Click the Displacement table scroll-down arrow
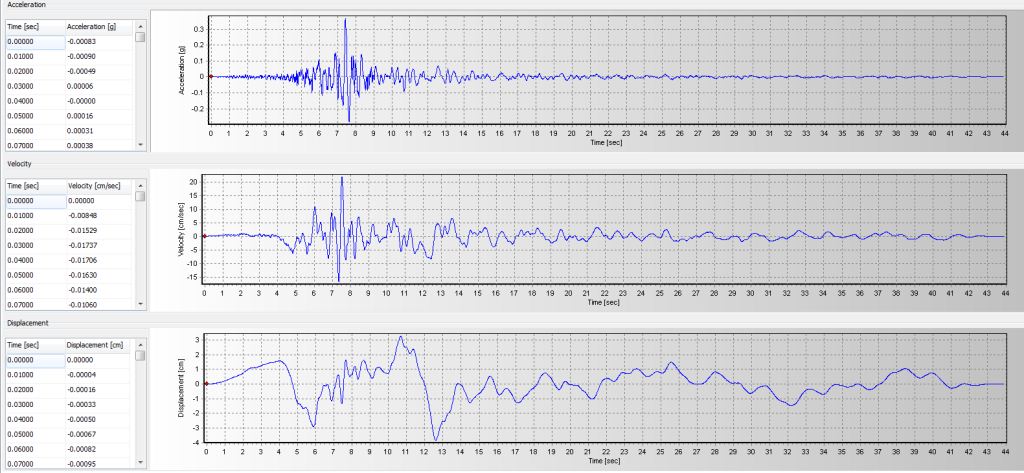The image size is (1024, 473). pyautogui.click(x=141, y=463)
